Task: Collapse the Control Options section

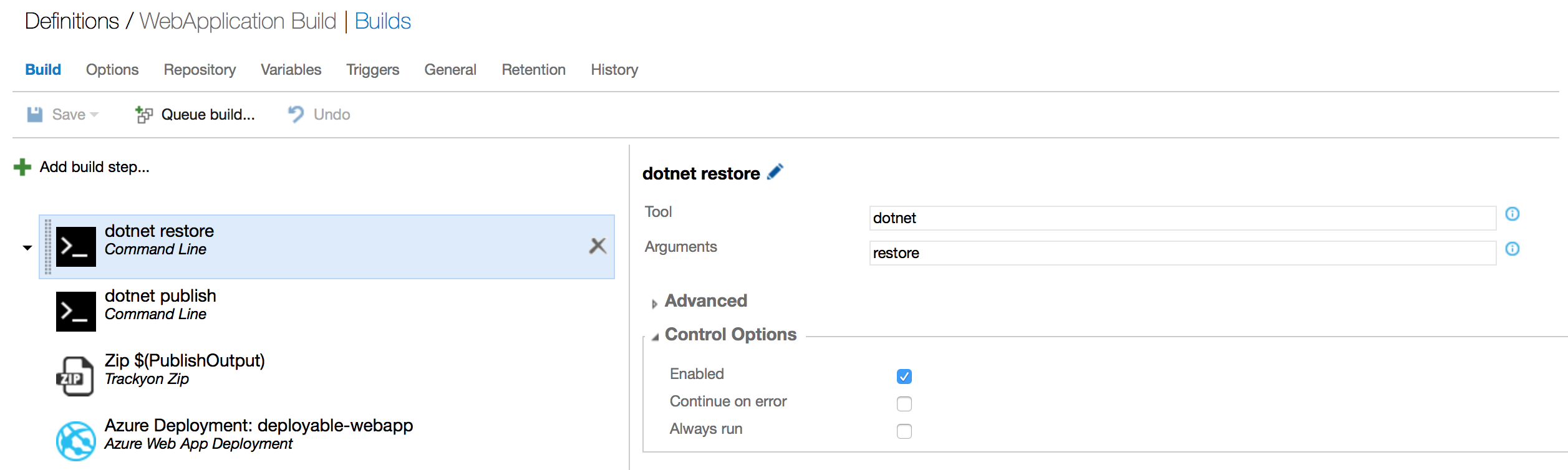Action: tap(655, 337)
